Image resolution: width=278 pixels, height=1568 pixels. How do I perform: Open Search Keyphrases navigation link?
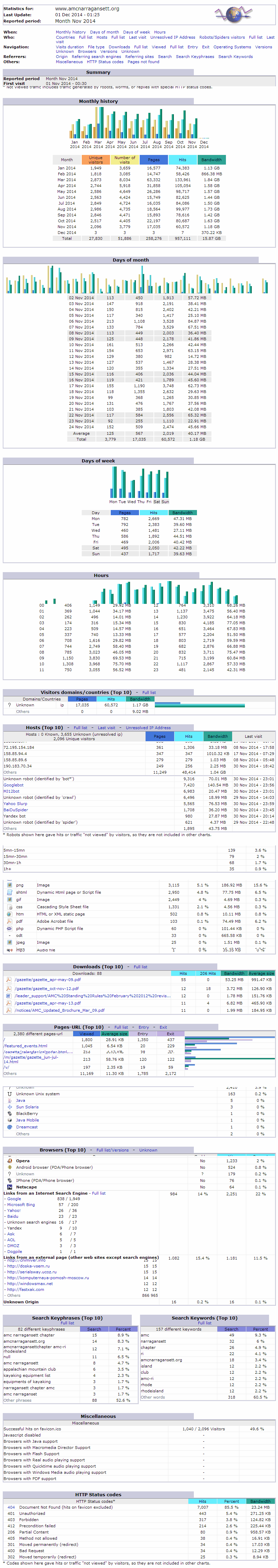coord(195,57)
